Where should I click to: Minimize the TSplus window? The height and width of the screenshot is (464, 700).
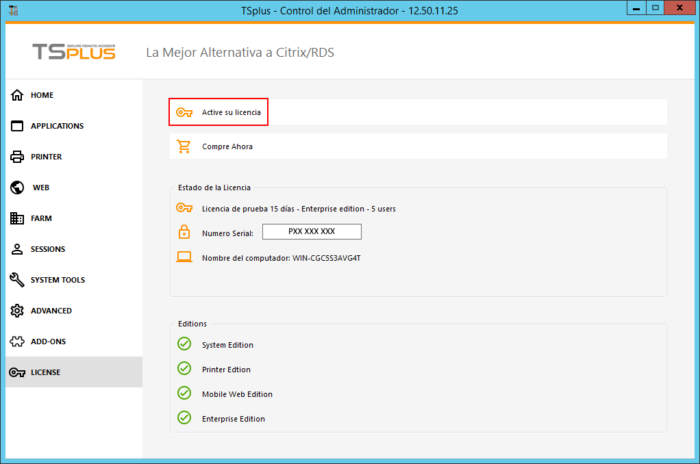(x=637, y=8)
